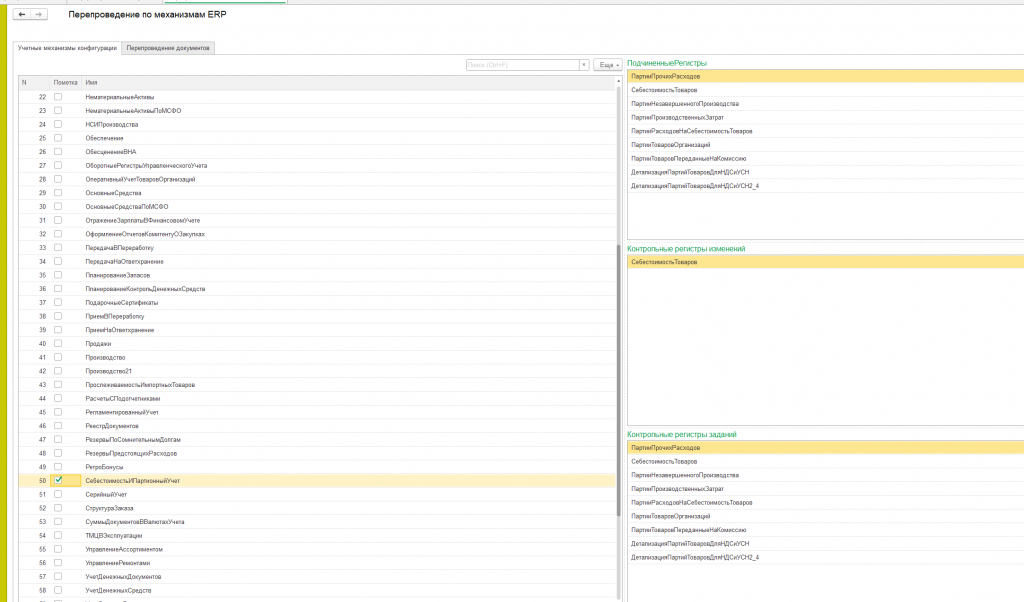Check the ТМЦВЭксплуатации checkbox
Viewport: 1024px width, 602px height.
tap(58, 535)
